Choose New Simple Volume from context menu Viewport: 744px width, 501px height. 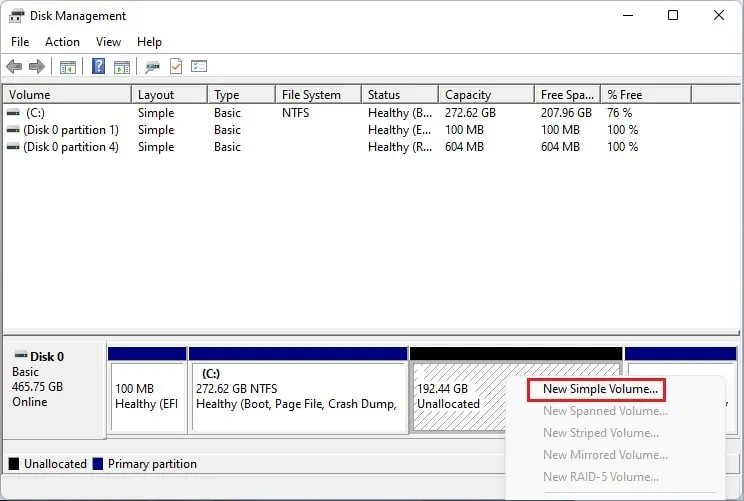pos(600,389)
